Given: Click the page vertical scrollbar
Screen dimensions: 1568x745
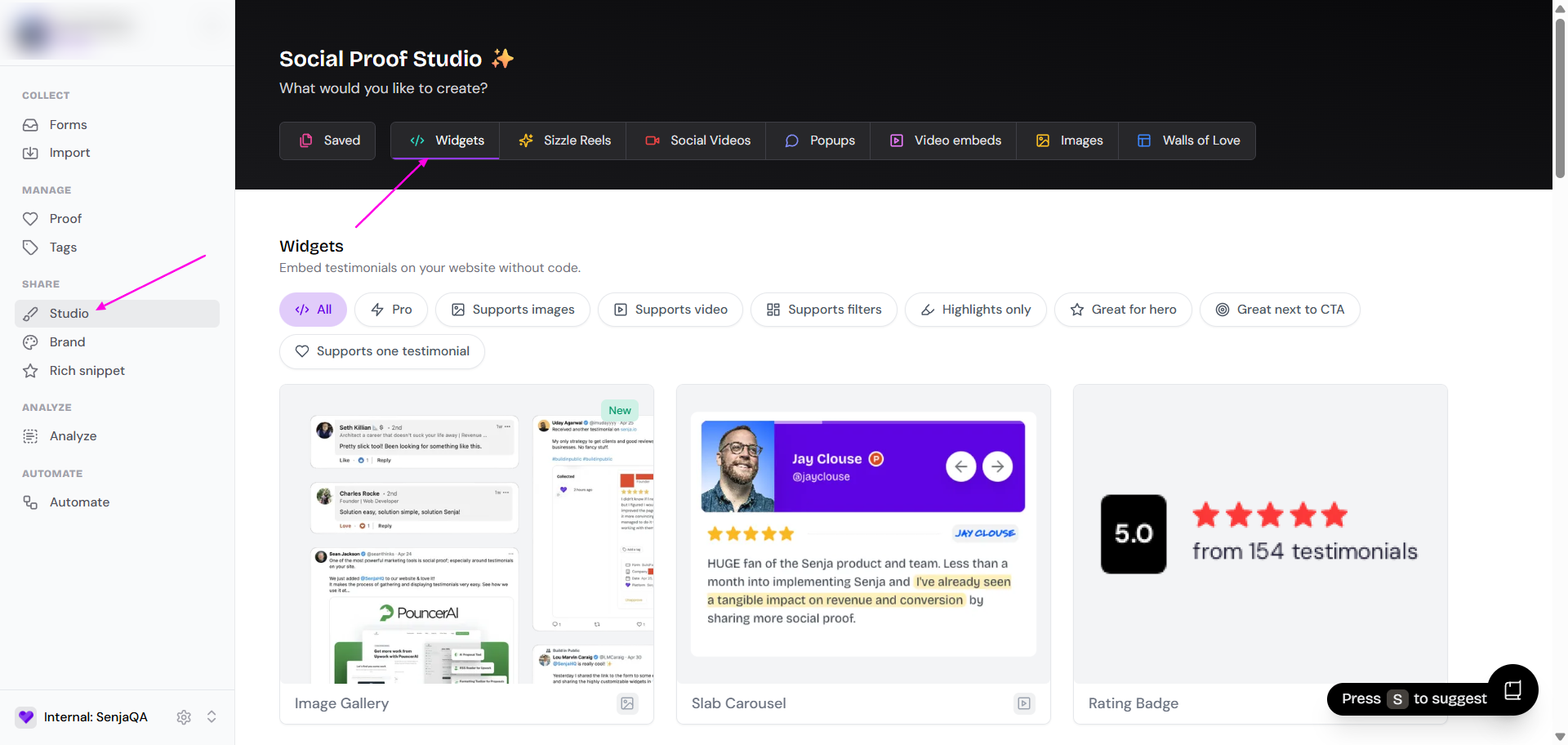Looking at the screenshot, I should click(1560, 98).
